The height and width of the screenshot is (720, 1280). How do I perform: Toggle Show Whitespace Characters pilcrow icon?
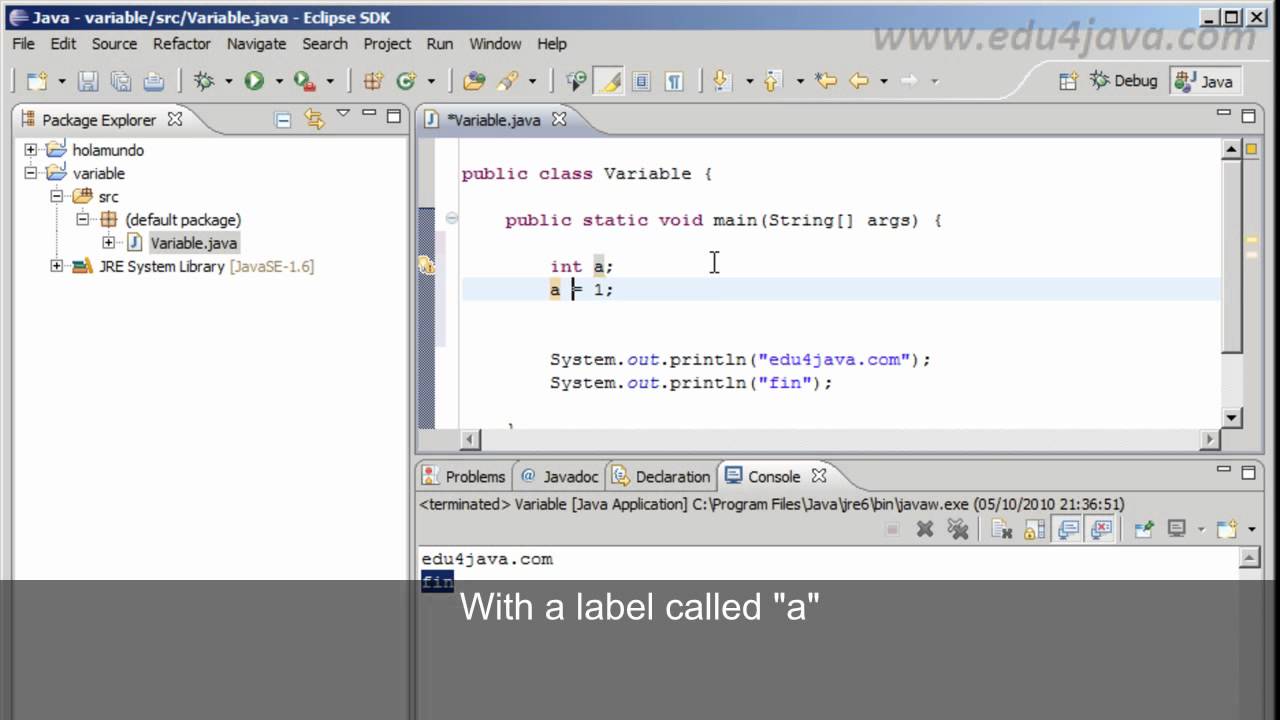tap(674, 81)
